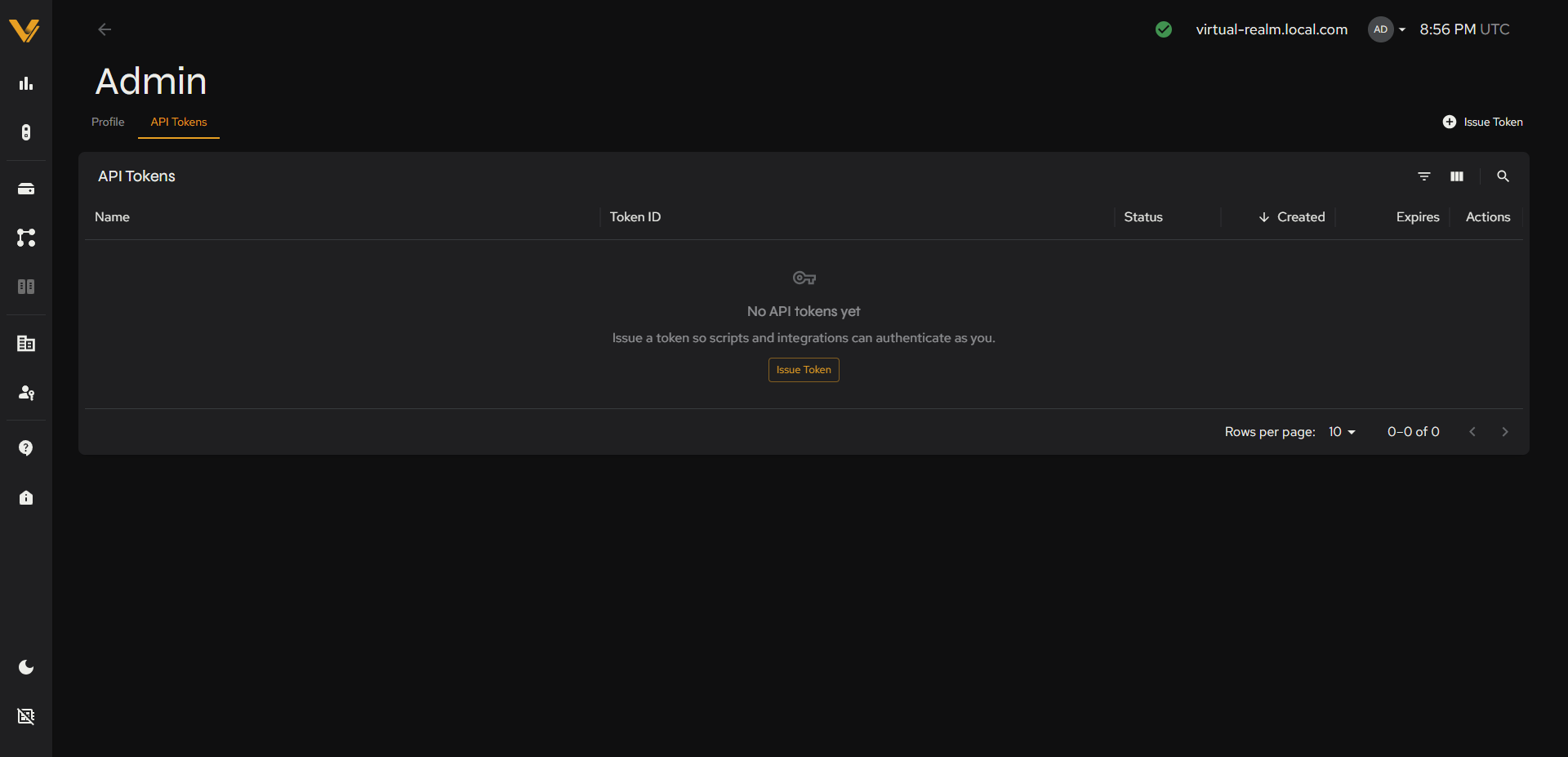Click the outlined Issue Token button
Viewport: 1568px width, 757px height.
(804, 370)
